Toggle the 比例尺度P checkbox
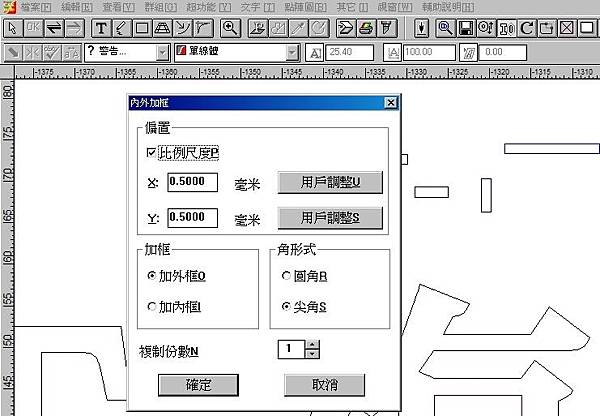This screenshot has width=600, height=416. pos(151,153)
